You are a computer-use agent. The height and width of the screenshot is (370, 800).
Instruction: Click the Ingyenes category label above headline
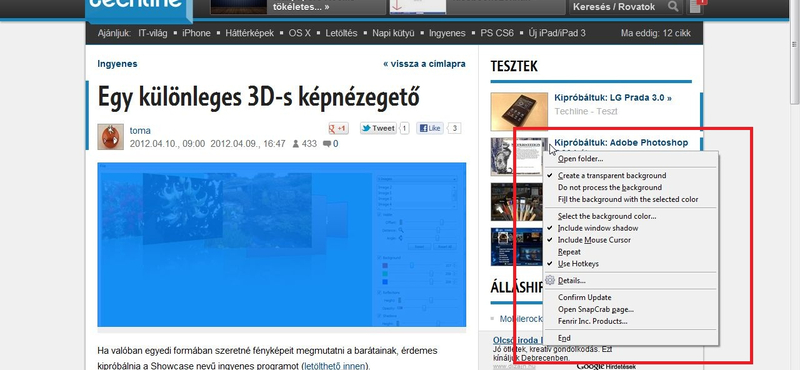pos(117,64)
